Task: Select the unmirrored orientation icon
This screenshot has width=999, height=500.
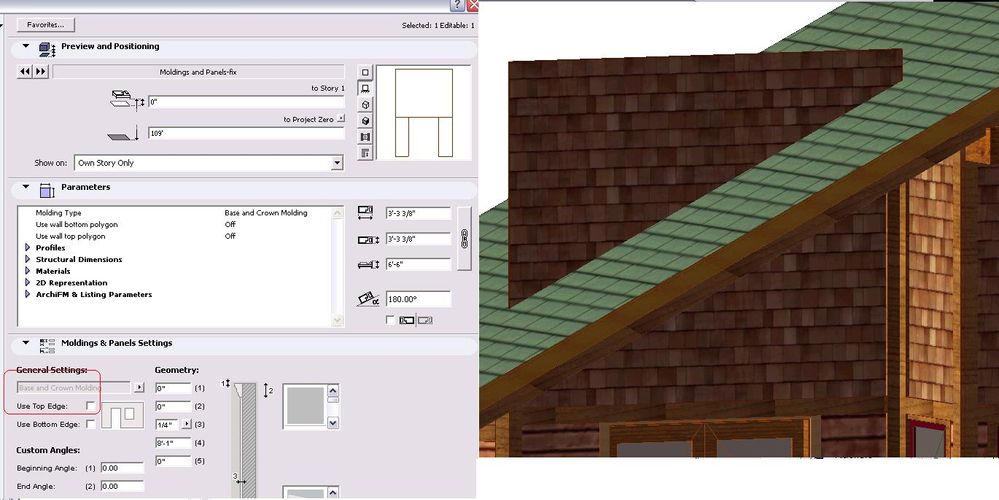Action: pos(407,320)
